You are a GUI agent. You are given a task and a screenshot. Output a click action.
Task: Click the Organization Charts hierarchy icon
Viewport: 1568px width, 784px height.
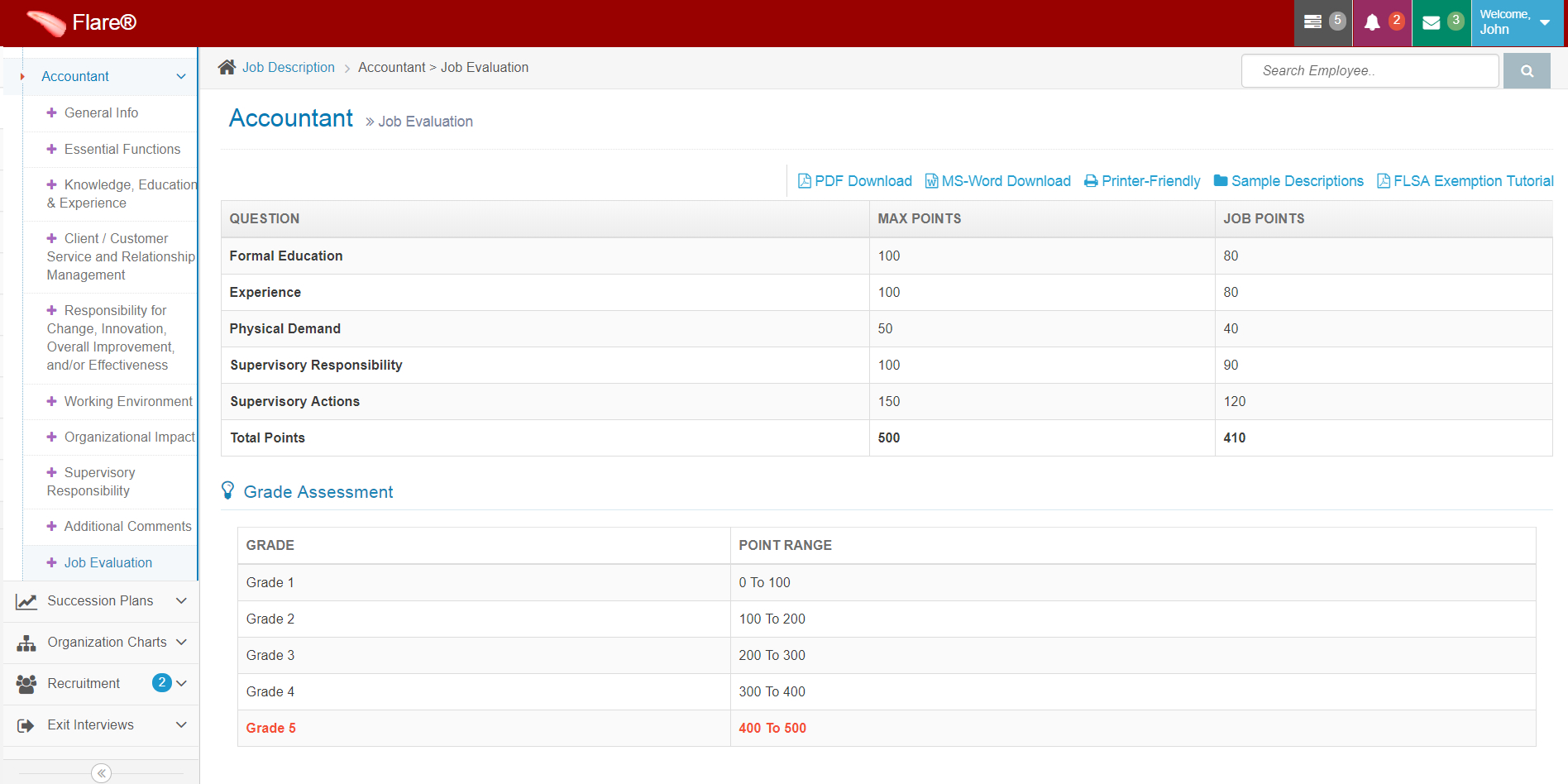pyautogui.click(x=26, y=643)
